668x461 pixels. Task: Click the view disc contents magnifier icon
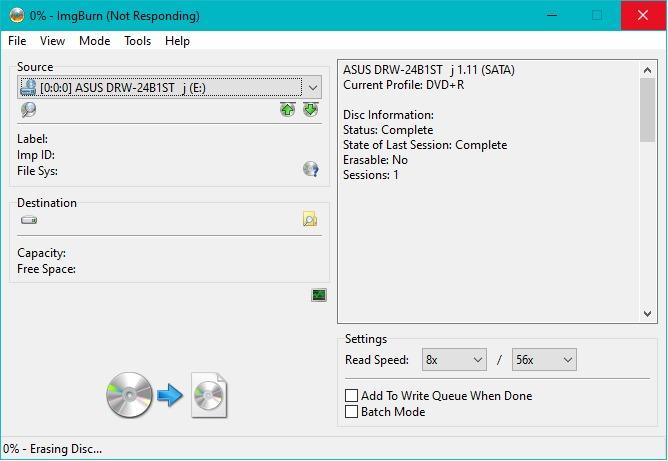click(x=29, y=110)
